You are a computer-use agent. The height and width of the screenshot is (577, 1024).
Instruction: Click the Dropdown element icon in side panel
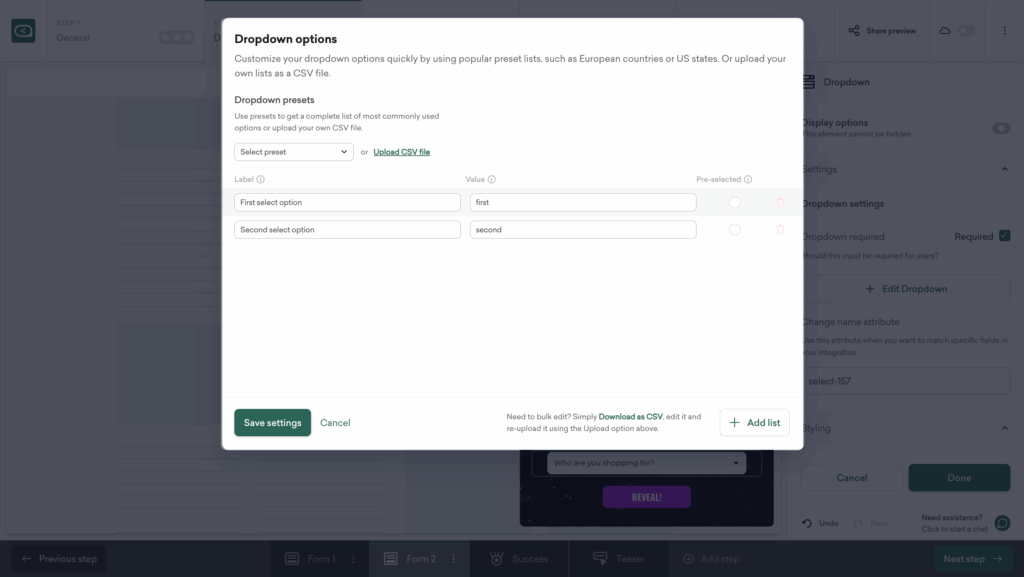coord(808,82)
